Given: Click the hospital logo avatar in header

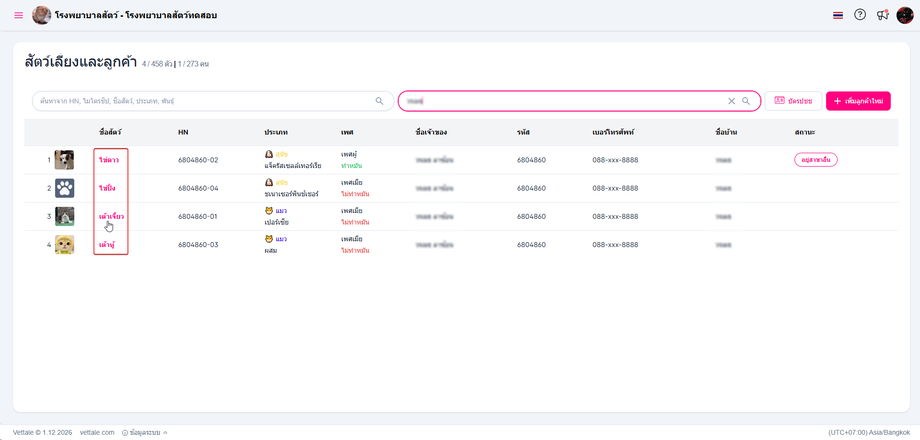Looking at the screenshot, I should (41, 15).
